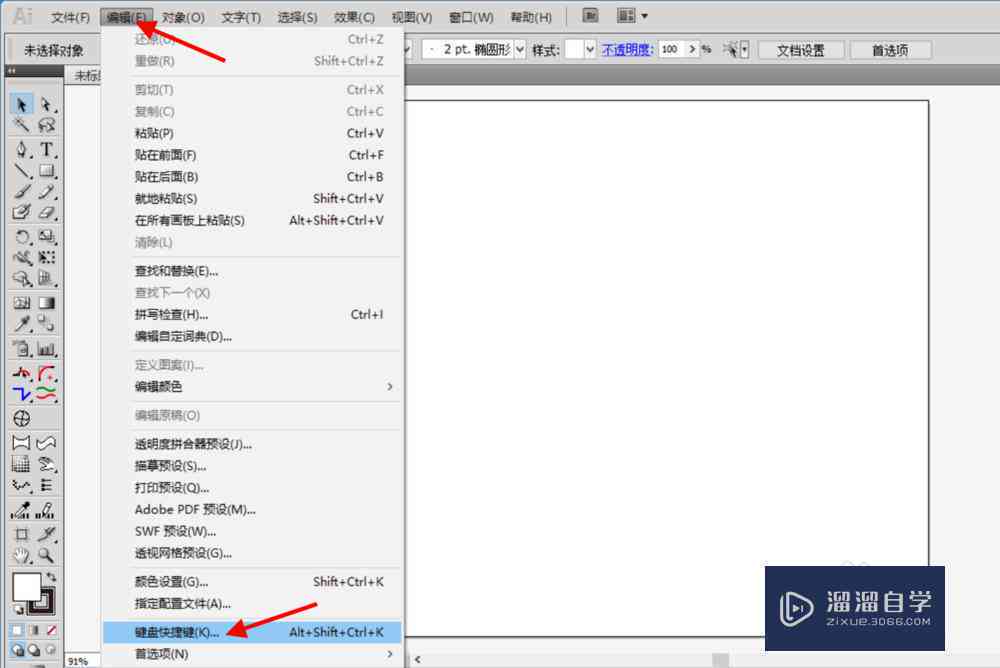Collapse the tools panel with double arrows
The height and width of the screenshot is (668, 1000).
[11, 71]
